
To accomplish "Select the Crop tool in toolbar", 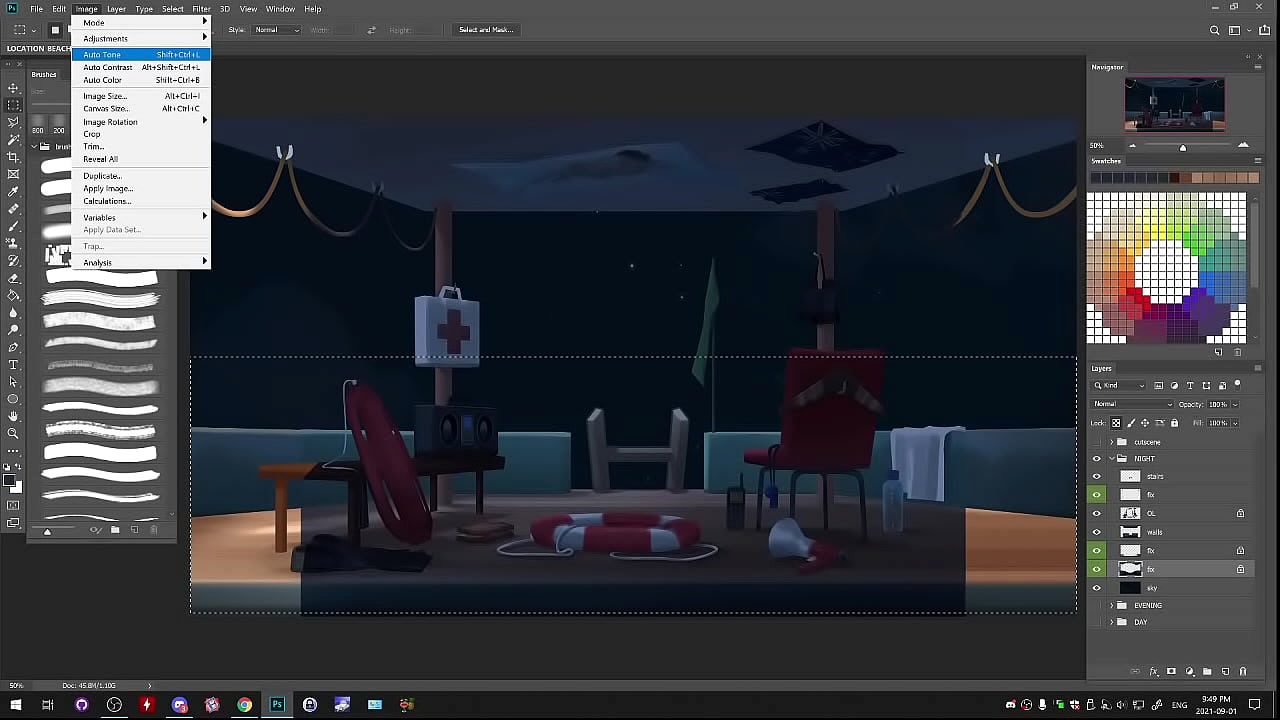I will pyautogui.click(x=13, y=157).
